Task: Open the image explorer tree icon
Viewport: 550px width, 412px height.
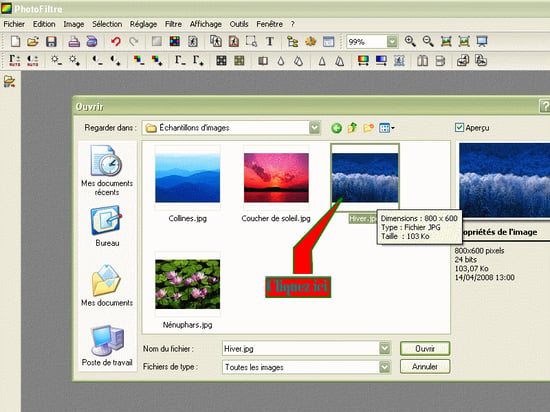Action: 292,41
